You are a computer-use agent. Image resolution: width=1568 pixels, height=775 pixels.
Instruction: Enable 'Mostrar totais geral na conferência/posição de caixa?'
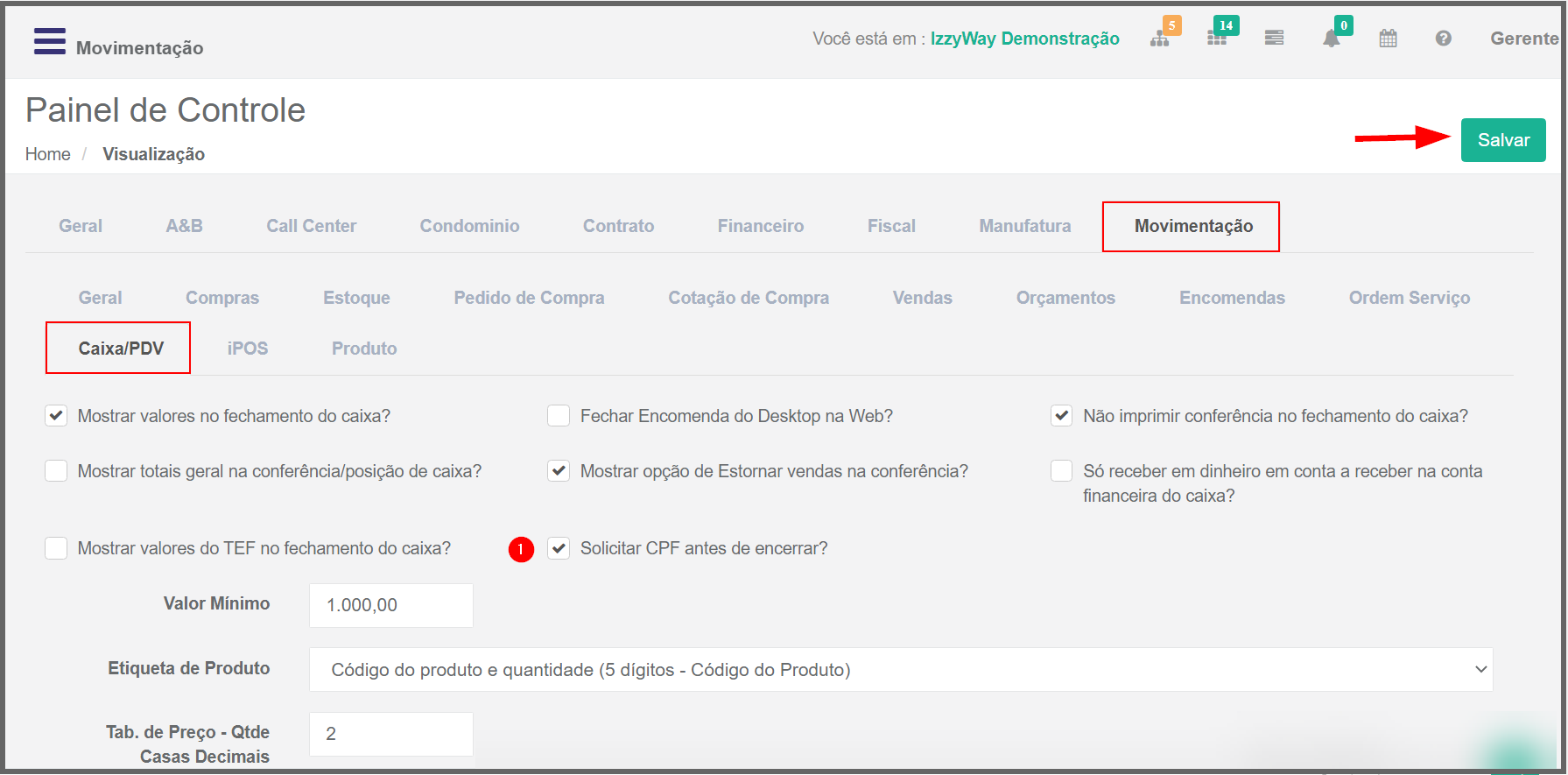56,471
